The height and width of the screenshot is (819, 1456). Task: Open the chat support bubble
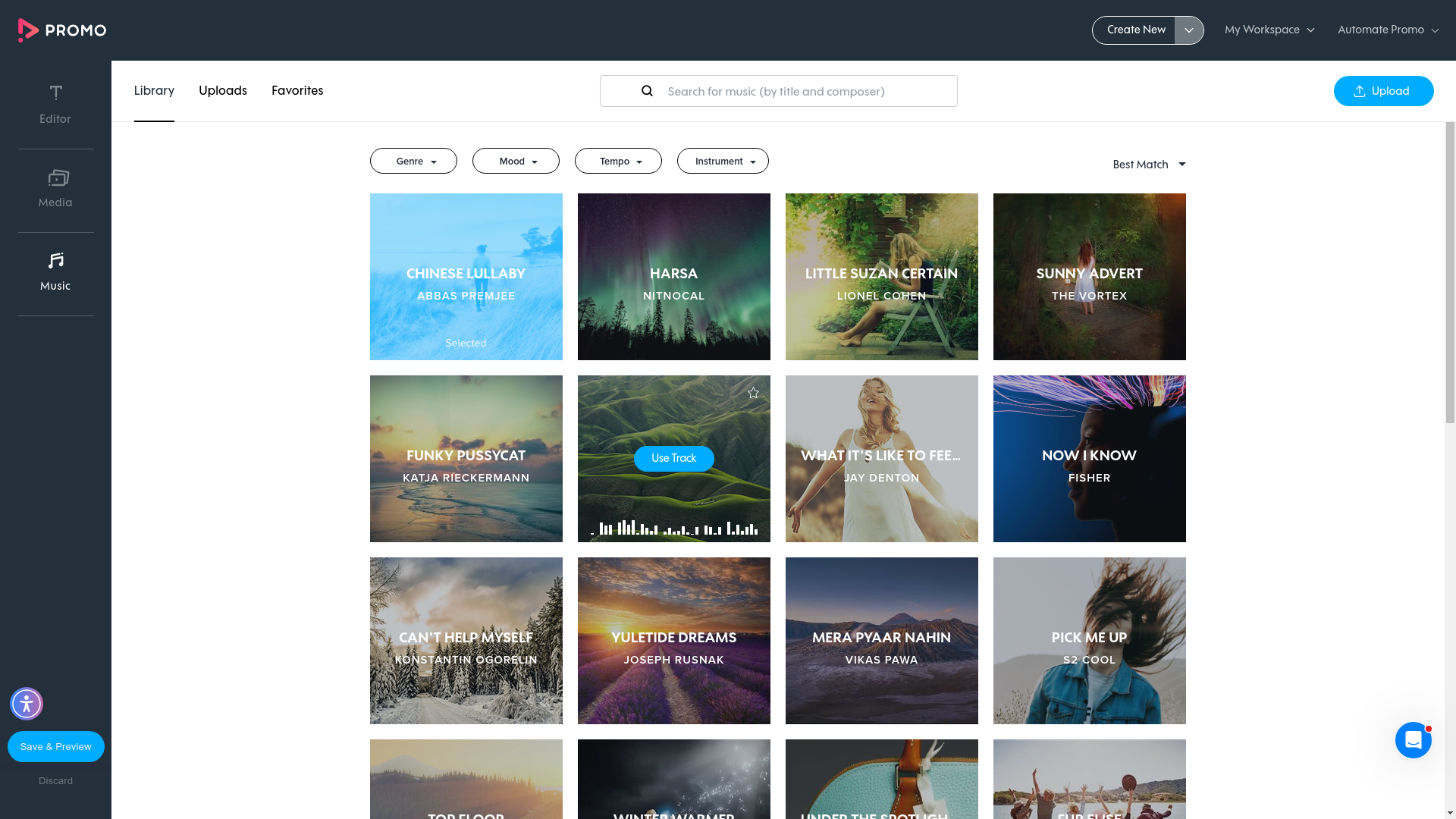[x=1414, y=740]
